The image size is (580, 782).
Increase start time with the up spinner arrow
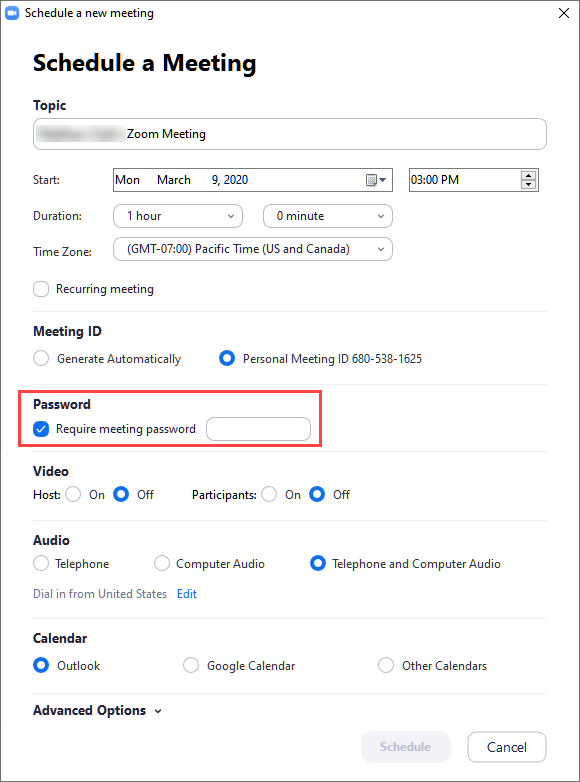coord(528,176)
